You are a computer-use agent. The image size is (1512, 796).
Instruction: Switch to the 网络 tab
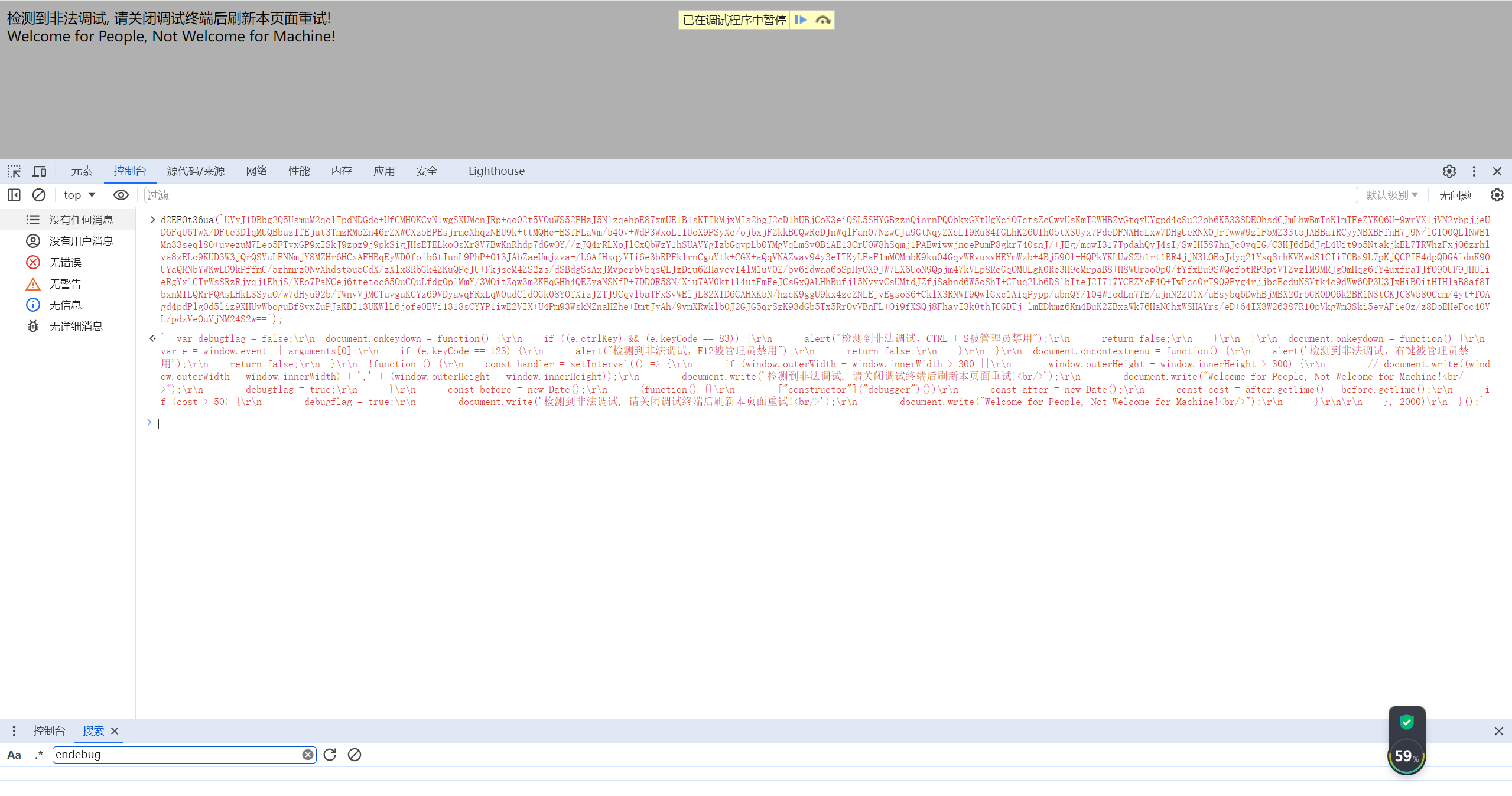tap(256, 171)
